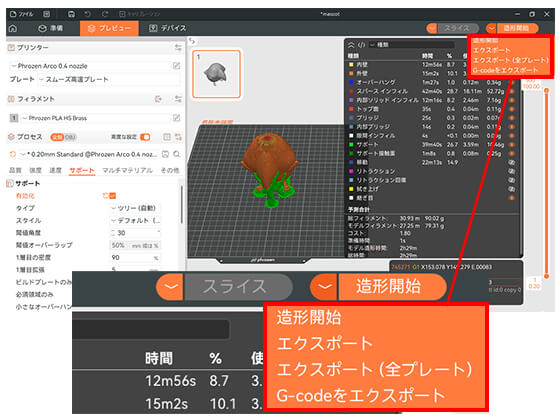
Task: Click the add filament icon
Action: click(159, 99)
